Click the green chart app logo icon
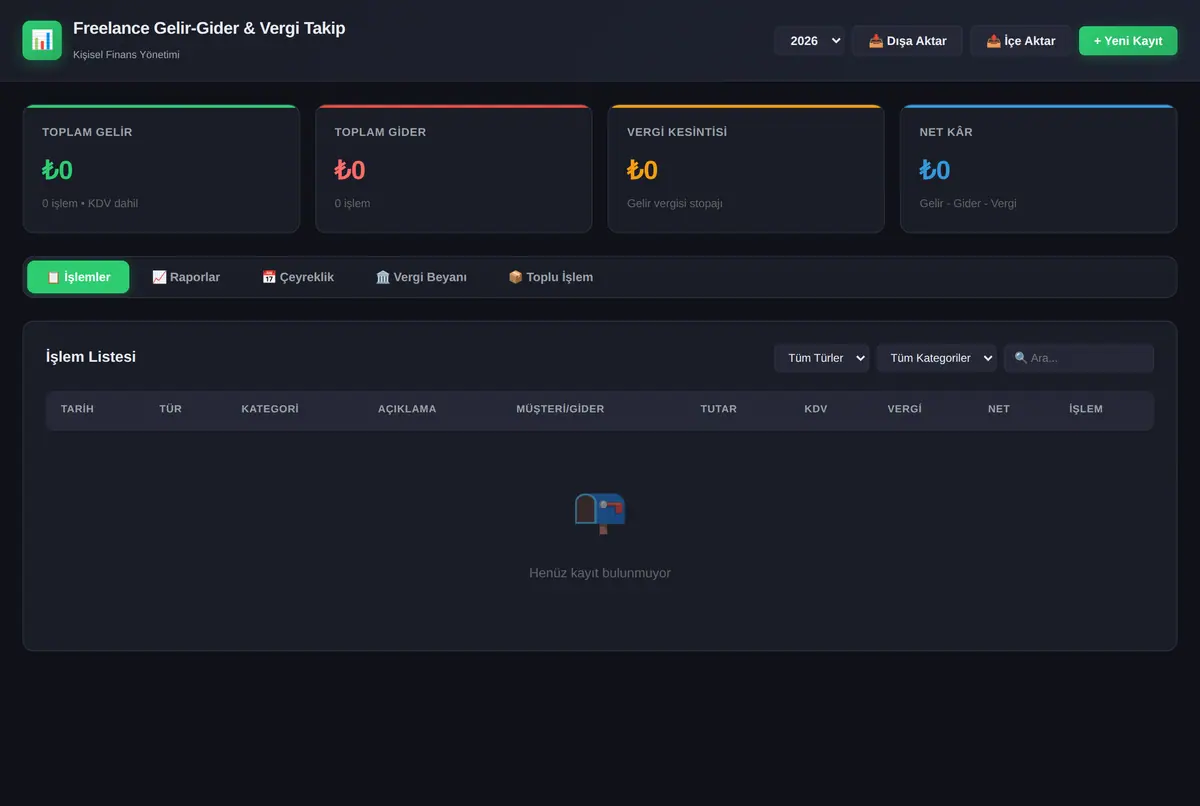 pos(42,40)
